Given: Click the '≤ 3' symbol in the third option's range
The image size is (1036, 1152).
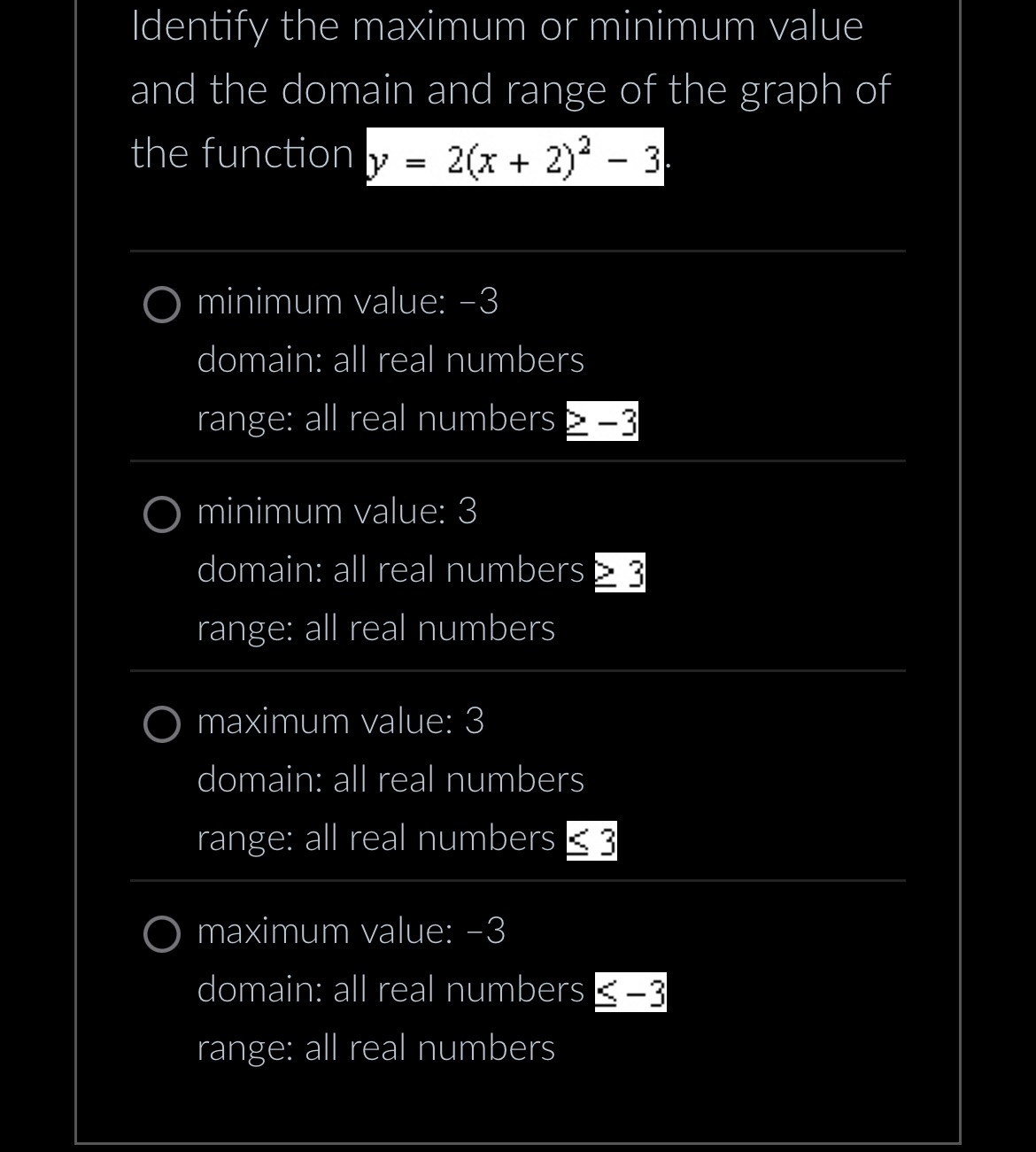Looking at the screenshot, I should tap(591, 841).
